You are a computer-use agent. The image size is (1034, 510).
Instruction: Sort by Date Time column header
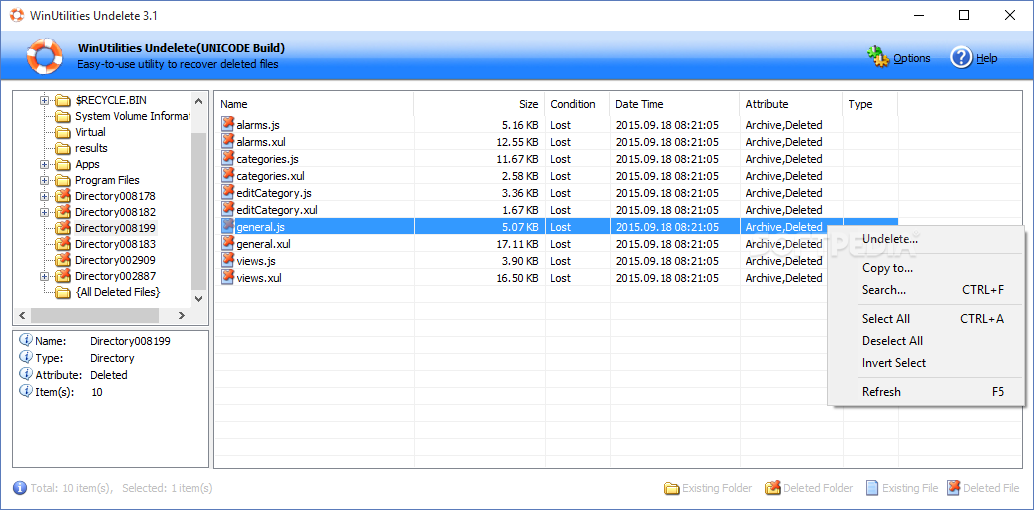pyautogui.click(x=675, y=104)
